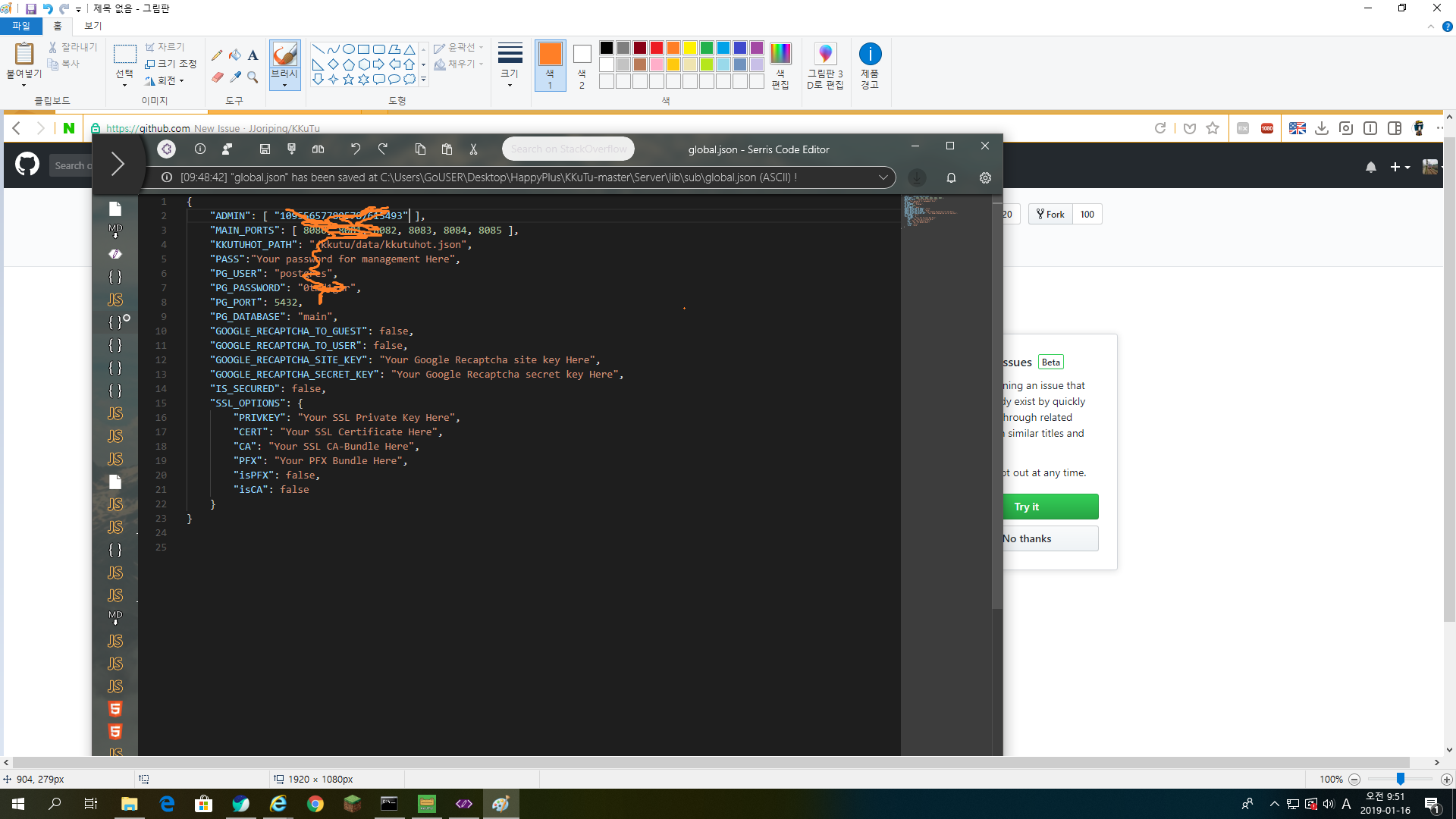This screenshot has height=819, width=1456.
Task: Expand the Select dropdown in Paint
Action: 124,79
